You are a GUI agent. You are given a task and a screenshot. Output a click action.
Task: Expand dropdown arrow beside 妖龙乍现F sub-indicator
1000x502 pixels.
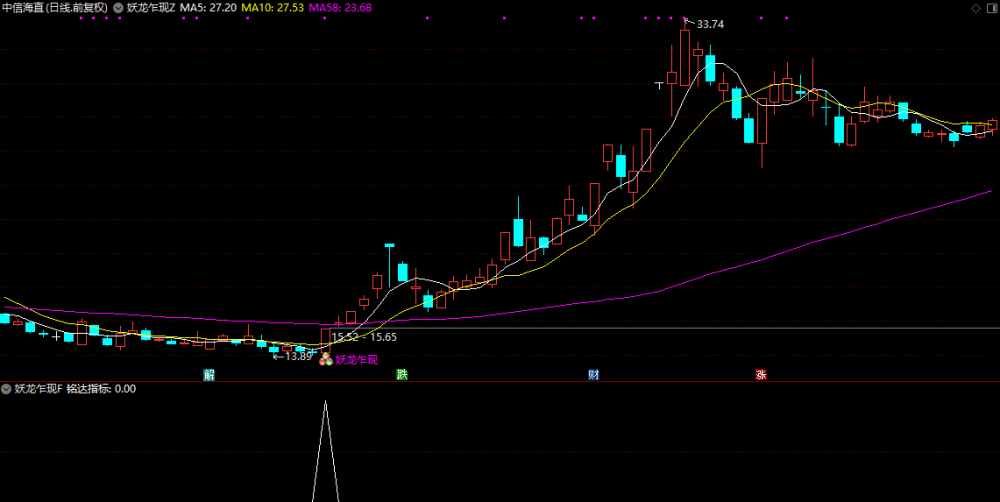pyautogui.click(x=6, y=388)
